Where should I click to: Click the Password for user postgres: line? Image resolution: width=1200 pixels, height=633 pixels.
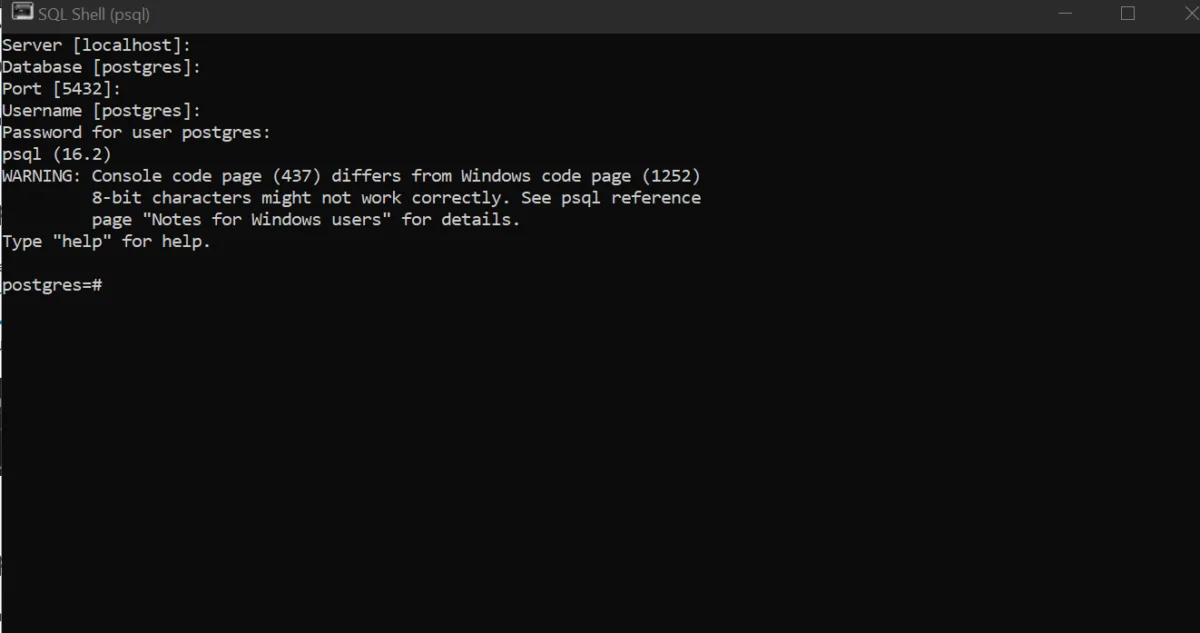click(x=135, y=132)
